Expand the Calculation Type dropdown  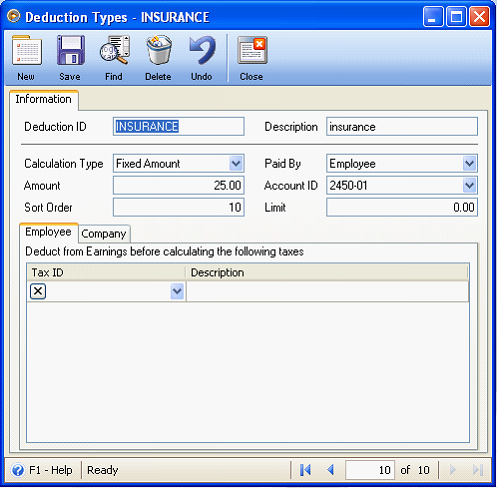tap(236, 164)
